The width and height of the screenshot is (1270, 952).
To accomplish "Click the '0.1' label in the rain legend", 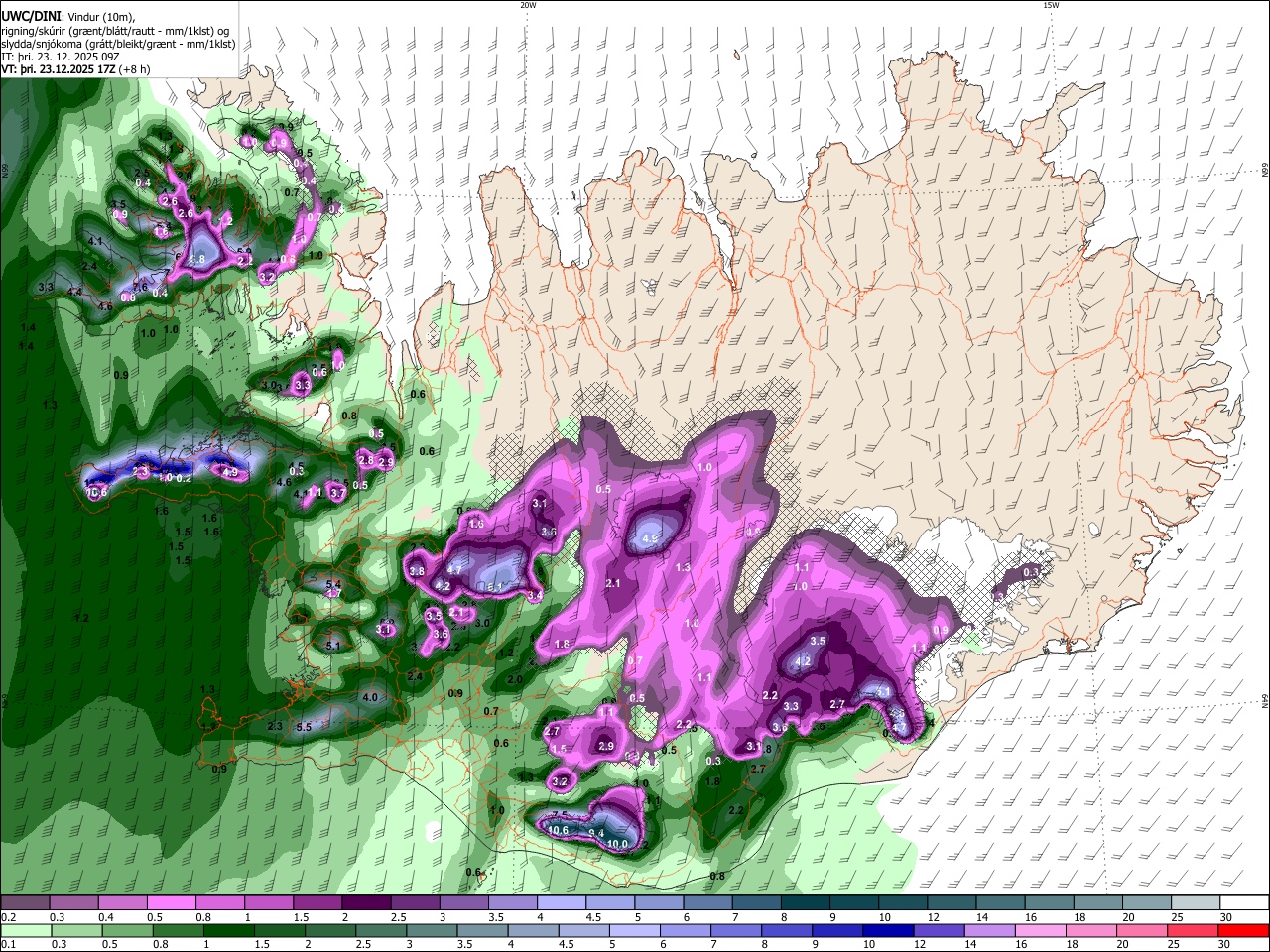I will pyautogui.click(x=8, y=945).
